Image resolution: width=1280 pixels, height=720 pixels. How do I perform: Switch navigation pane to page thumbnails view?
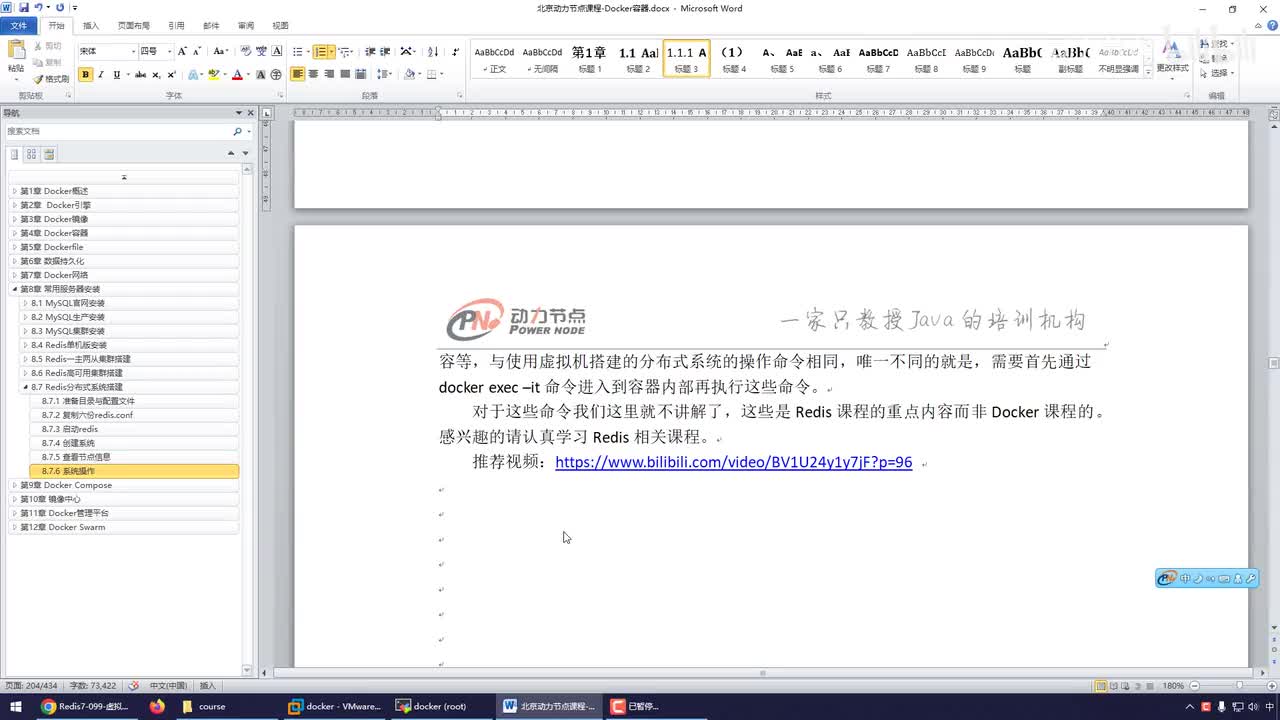point(31,154)
